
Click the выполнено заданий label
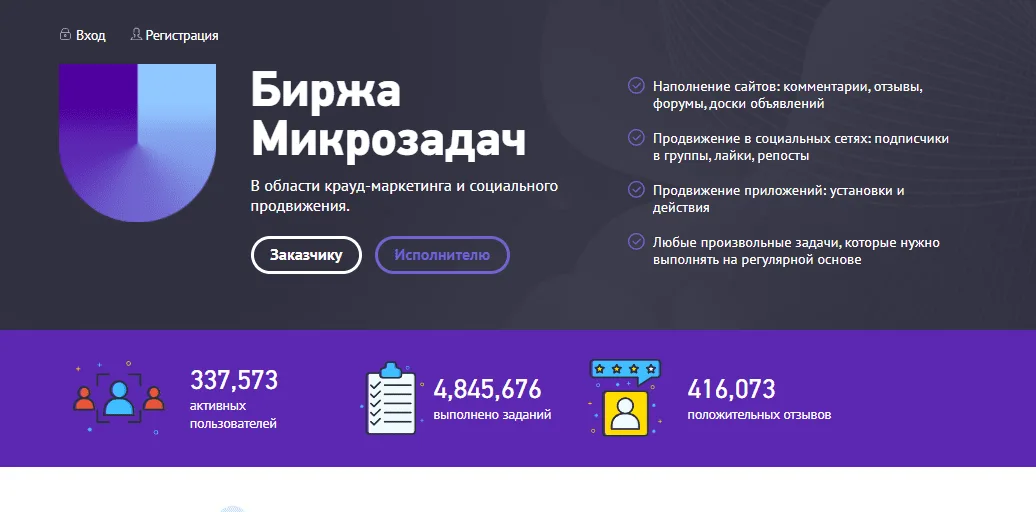[x=492, y=414]
